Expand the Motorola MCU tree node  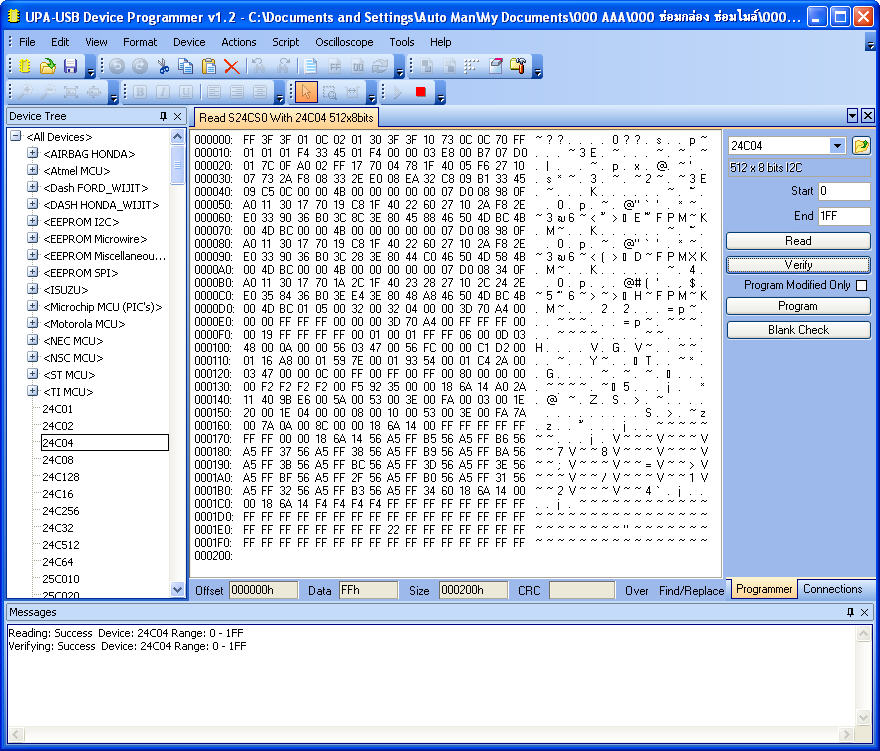click(33, 323)
